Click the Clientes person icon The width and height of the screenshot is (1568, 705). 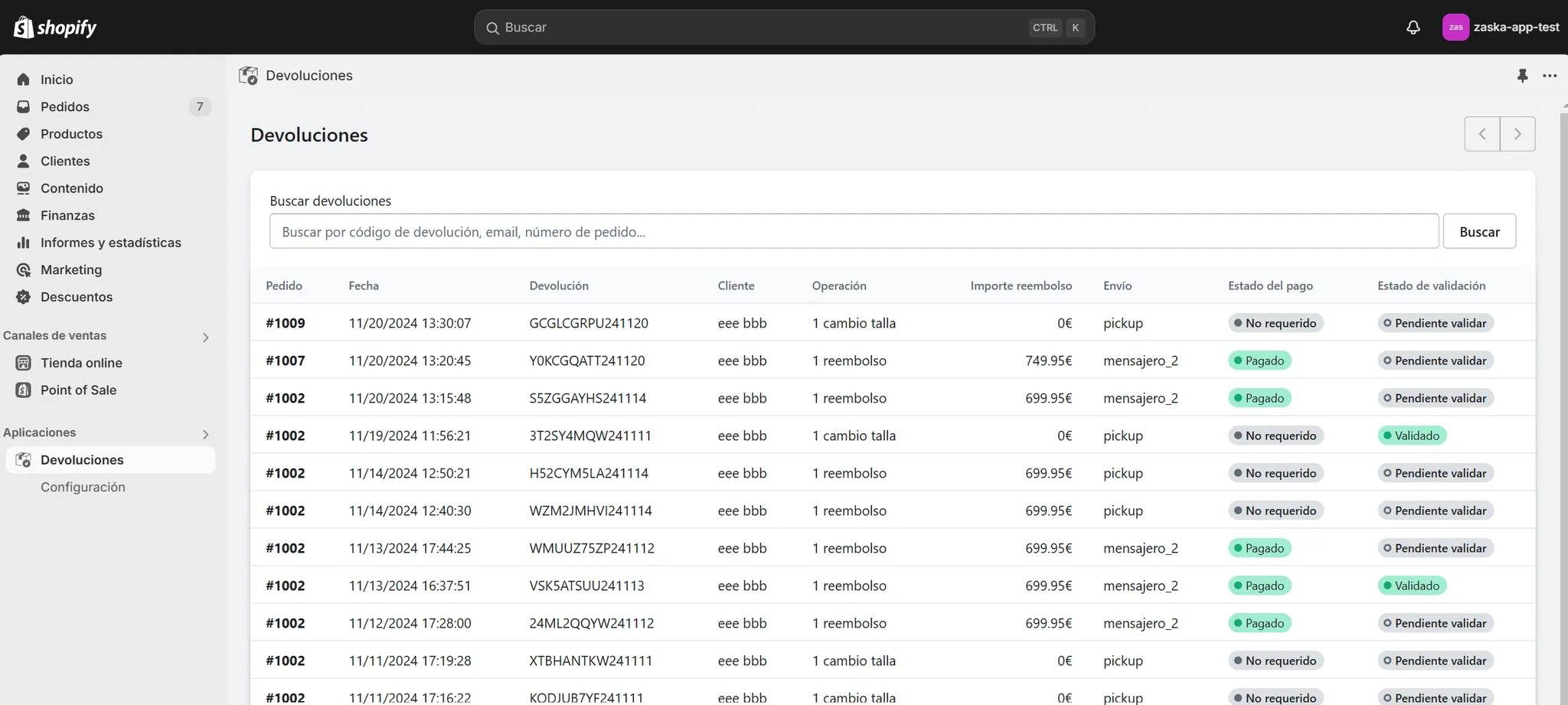click(24, 161)
